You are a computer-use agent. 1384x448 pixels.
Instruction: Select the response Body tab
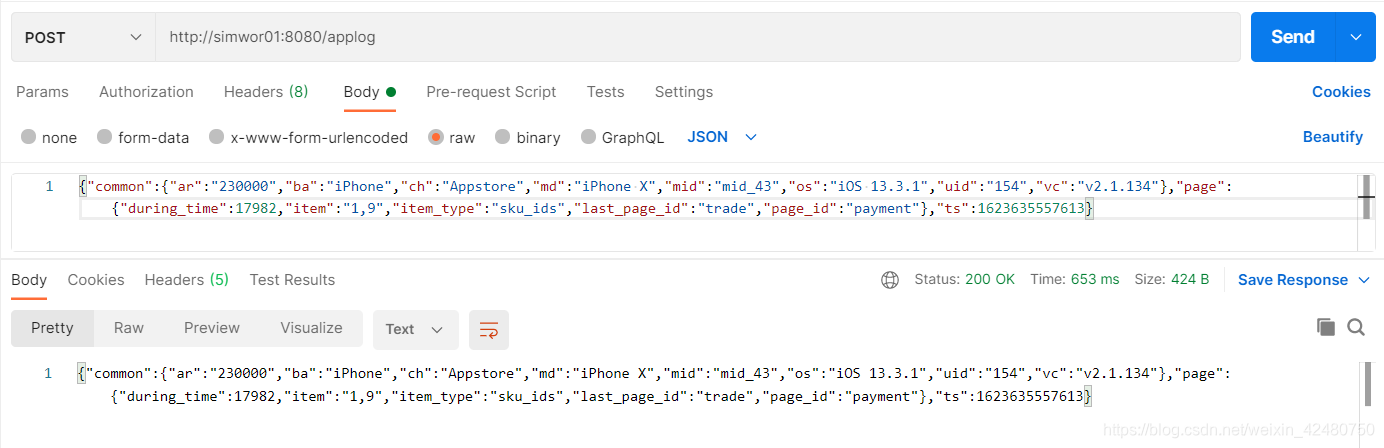pyautogui.click(x=29, y=280)
